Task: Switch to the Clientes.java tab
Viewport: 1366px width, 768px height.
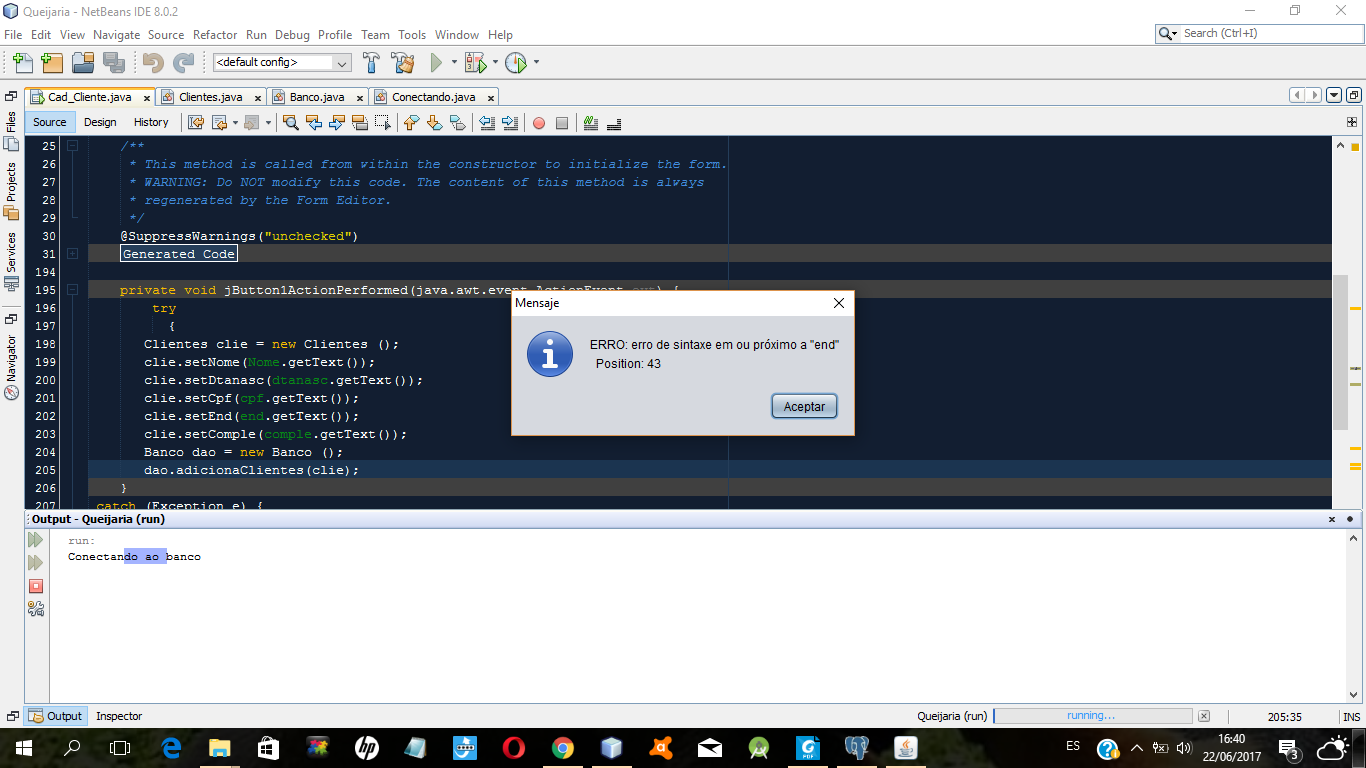Action: (211, 97)
